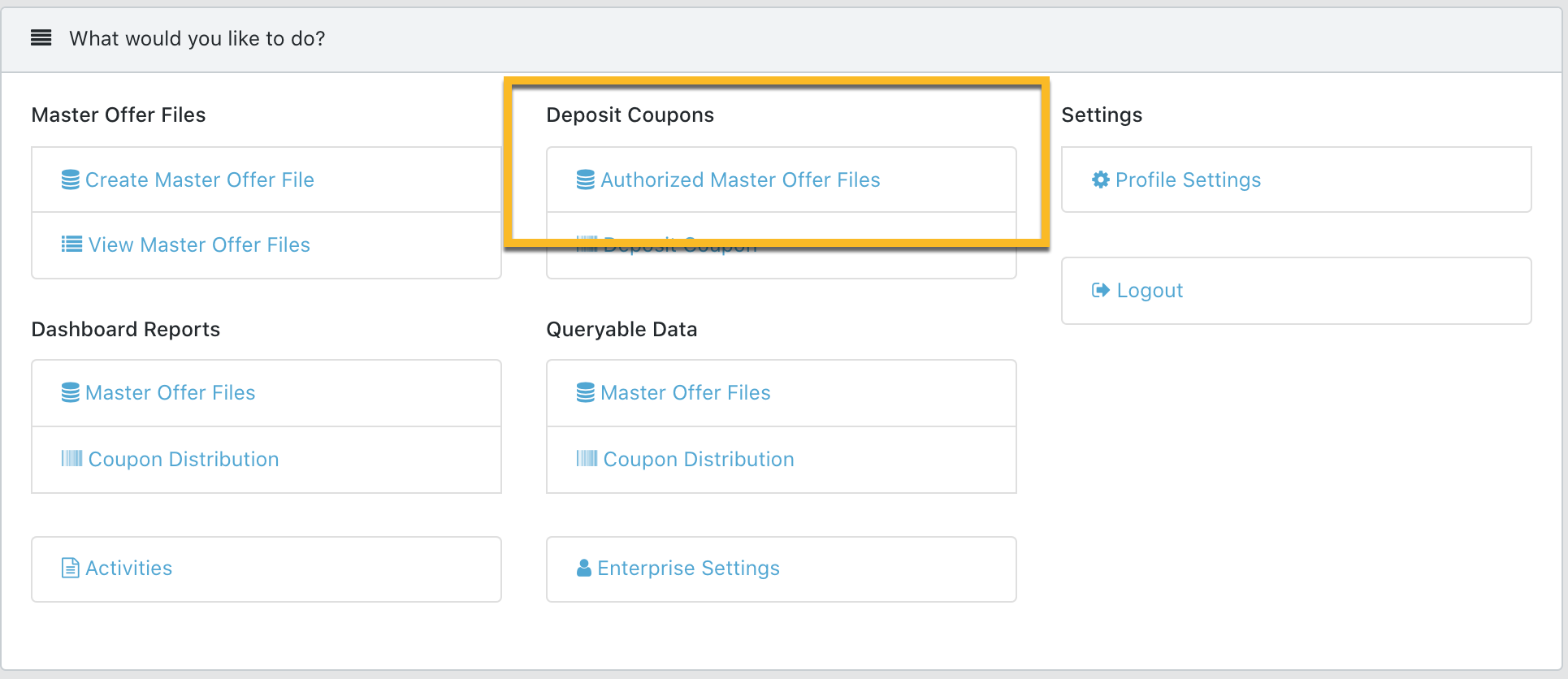
Task: Click the 'What would you like to do?' title
Action: (197, 39)
